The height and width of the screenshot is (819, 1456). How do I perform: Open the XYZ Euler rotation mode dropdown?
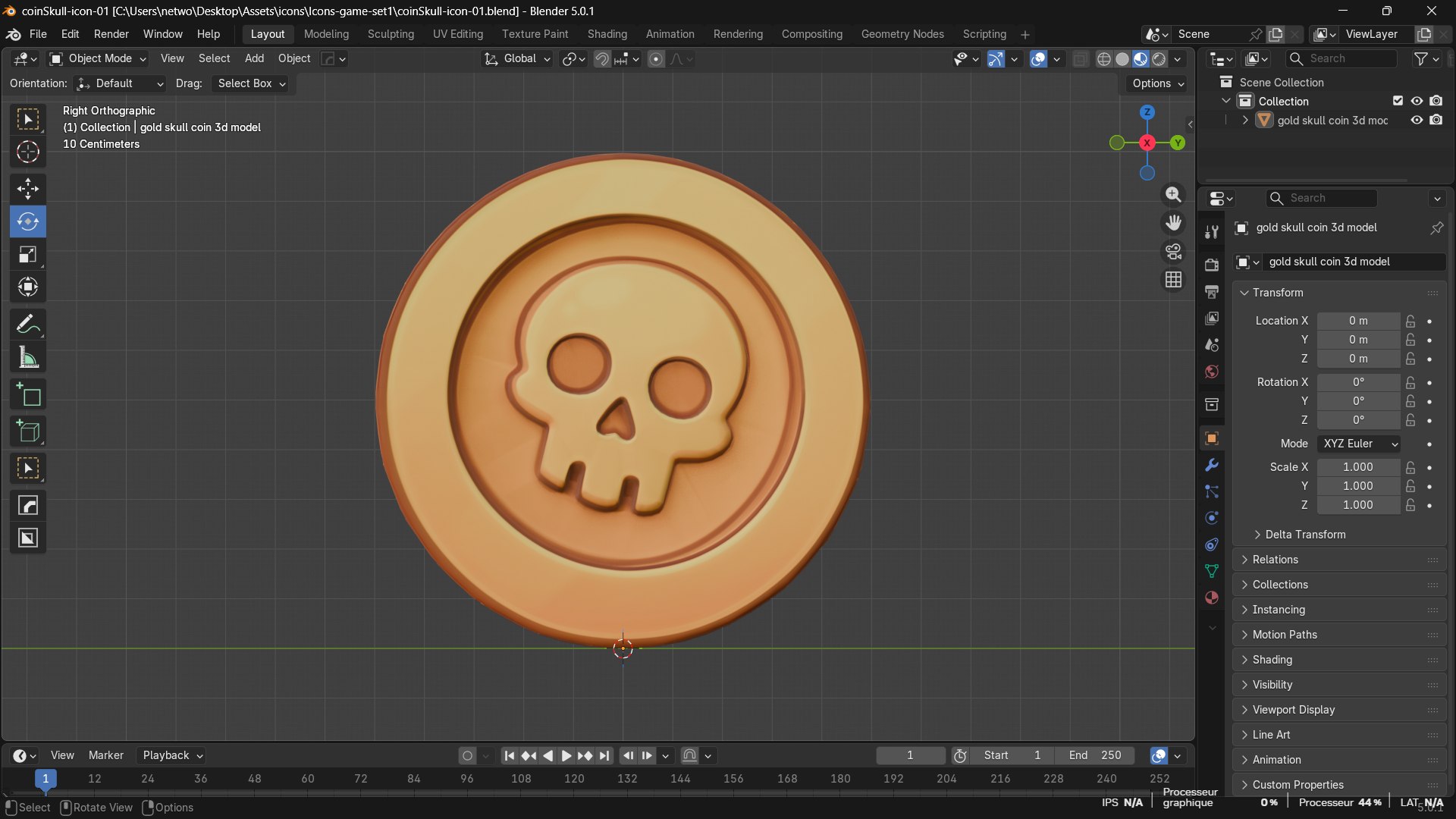(x=1360, y=444)
